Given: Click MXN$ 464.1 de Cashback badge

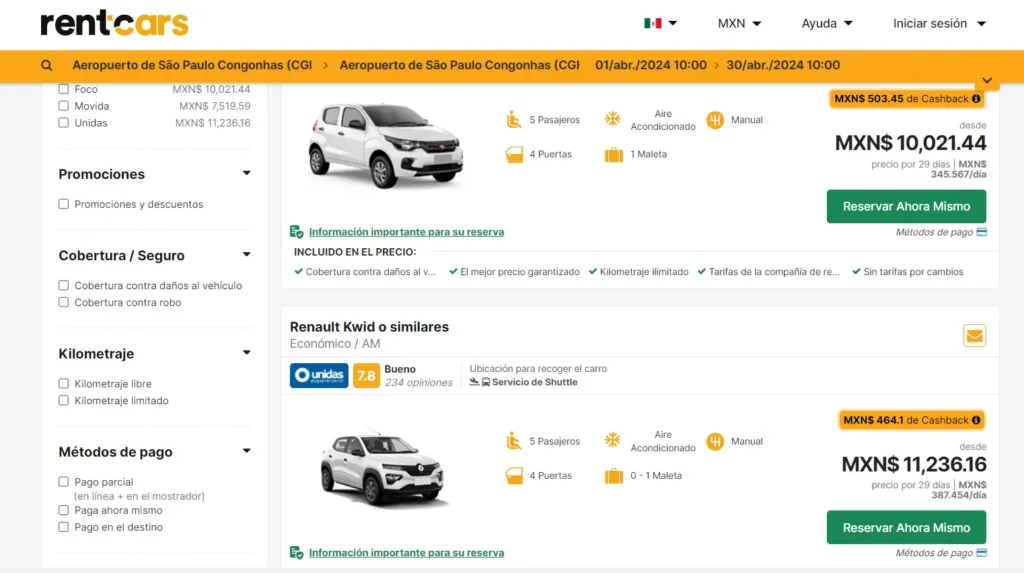Looking at the screenshot, I should click(912, 420).
